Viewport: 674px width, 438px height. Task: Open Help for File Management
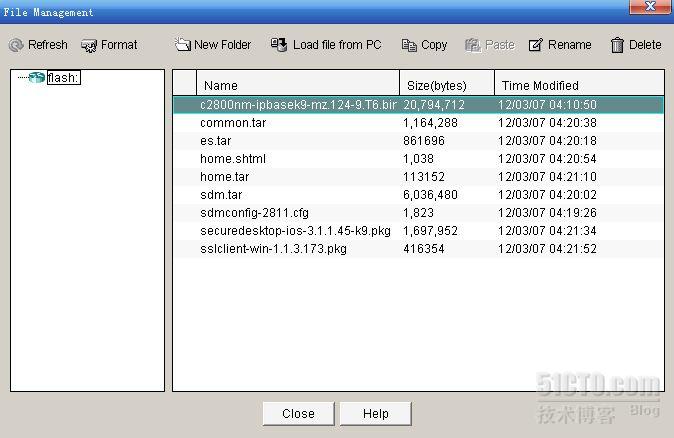376,413
